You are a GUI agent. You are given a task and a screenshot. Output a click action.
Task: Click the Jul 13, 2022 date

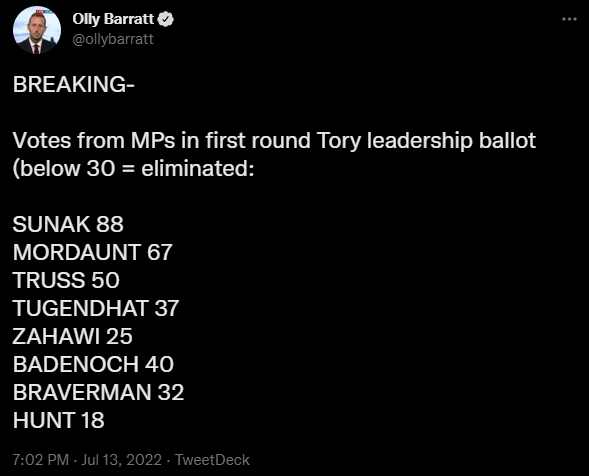pos(121,460)
